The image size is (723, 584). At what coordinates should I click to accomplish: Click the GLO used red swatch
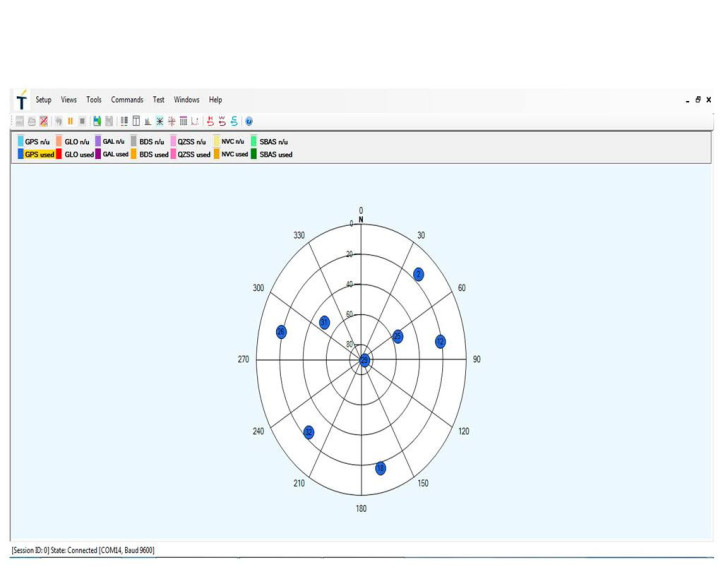(60, 155)
